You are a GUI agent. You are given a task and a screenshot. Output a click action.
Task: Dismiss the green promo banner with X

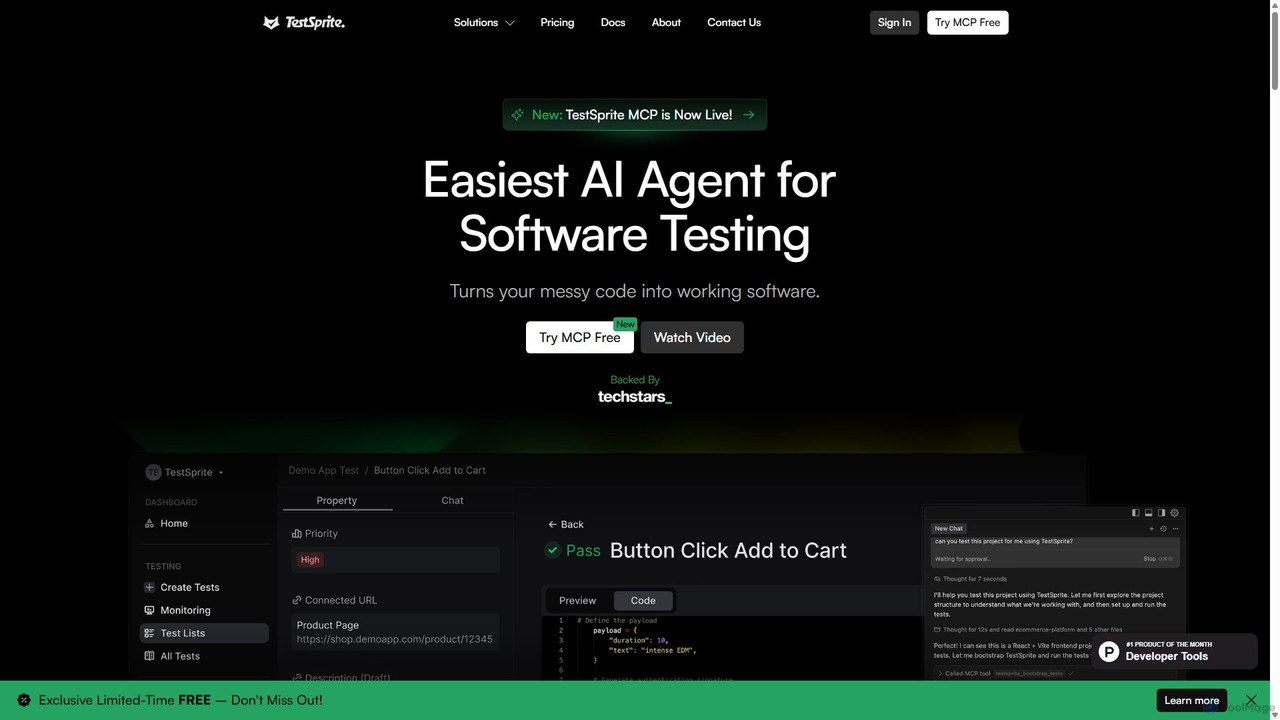(1251, 700)
